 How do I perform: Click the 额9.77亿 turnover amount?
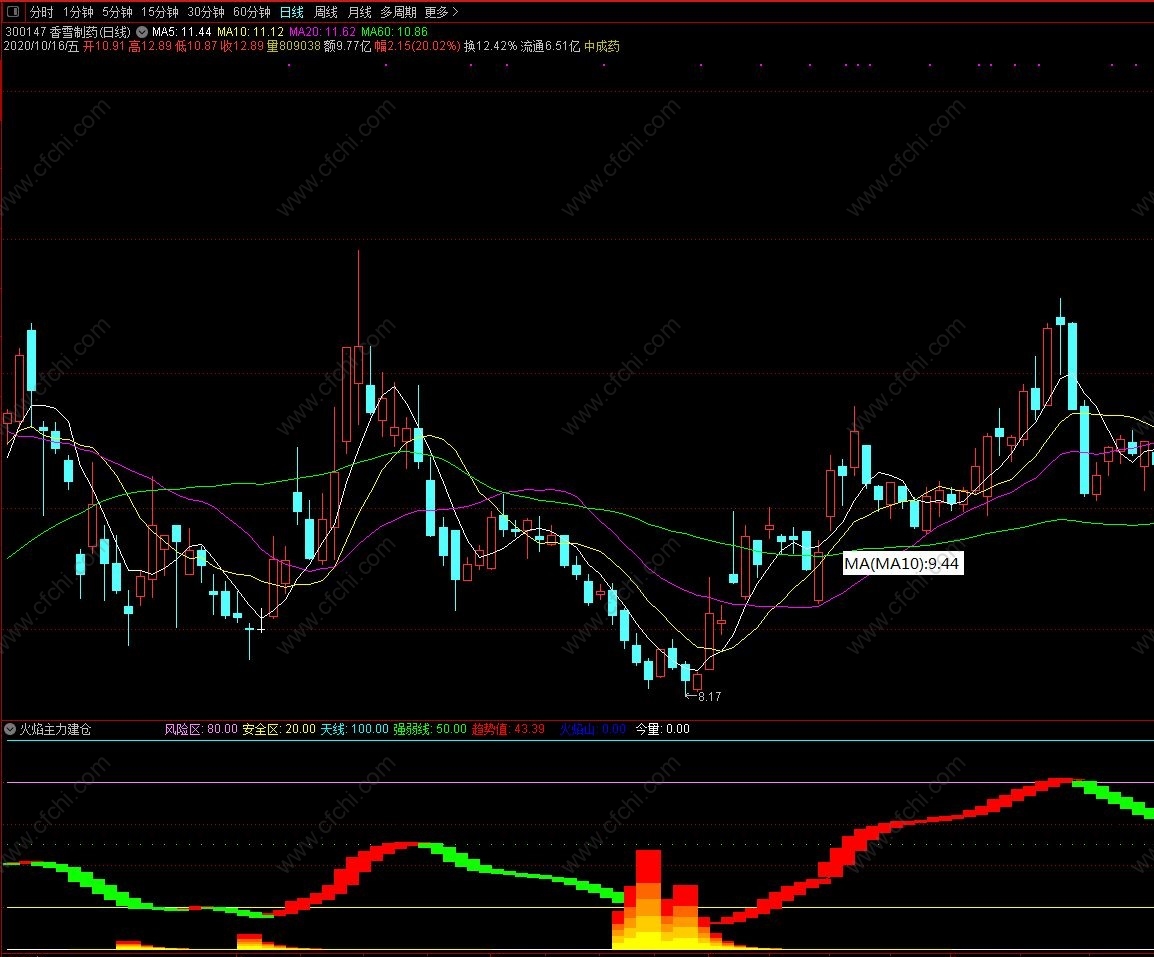[x=347, y=46]
